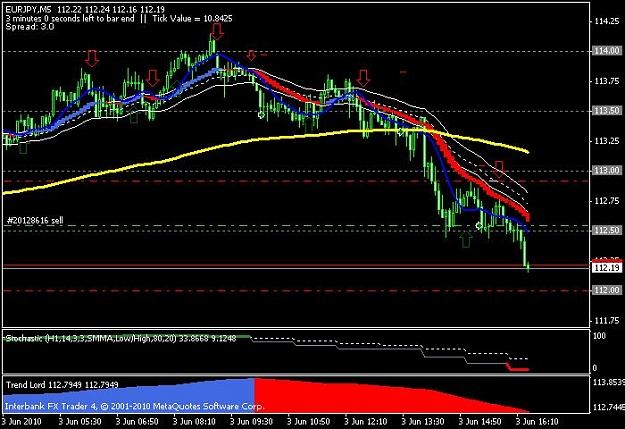The width and height of the screenshot is (625, 429).
Task: Click the 'Trend Lord 112.7949' indicator label
Action: [62, 385]
